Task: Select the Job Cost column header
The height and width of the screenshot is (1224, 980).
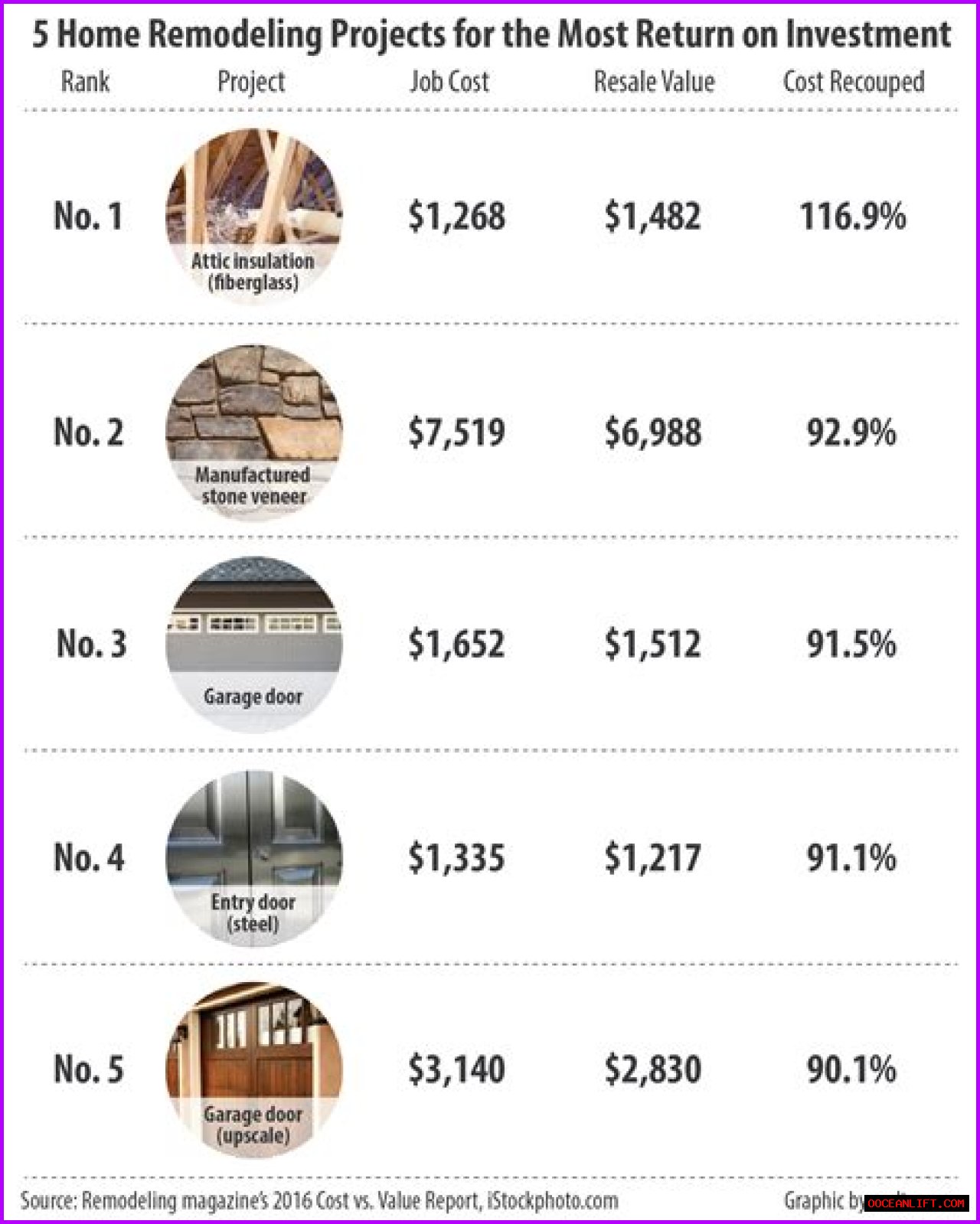Action: 449,81
